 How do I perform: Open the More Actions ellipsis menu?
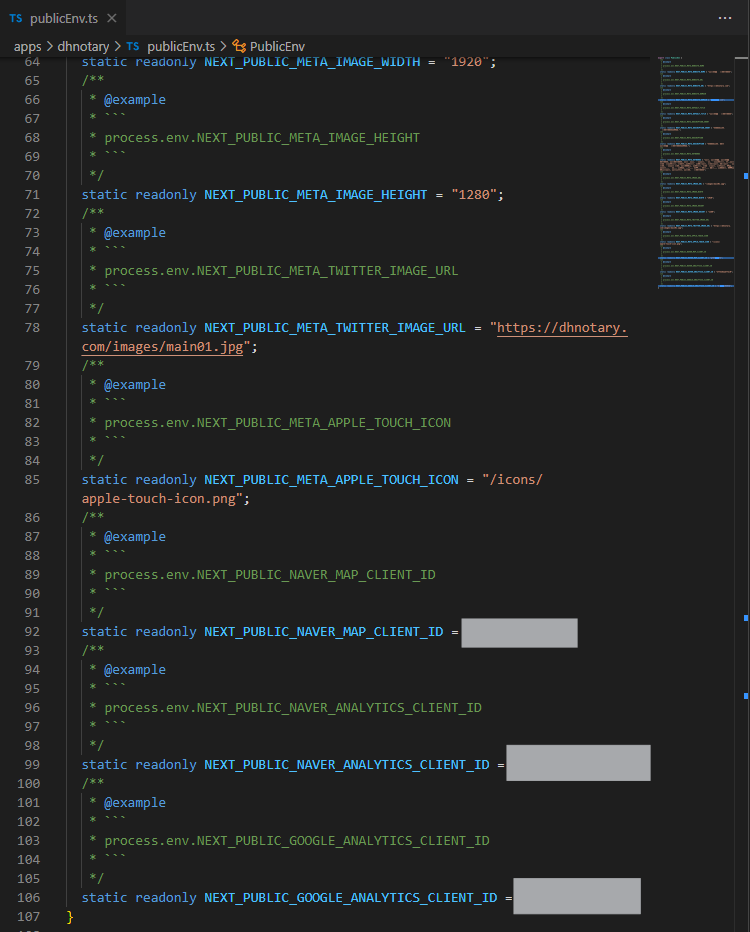(725, 18)
